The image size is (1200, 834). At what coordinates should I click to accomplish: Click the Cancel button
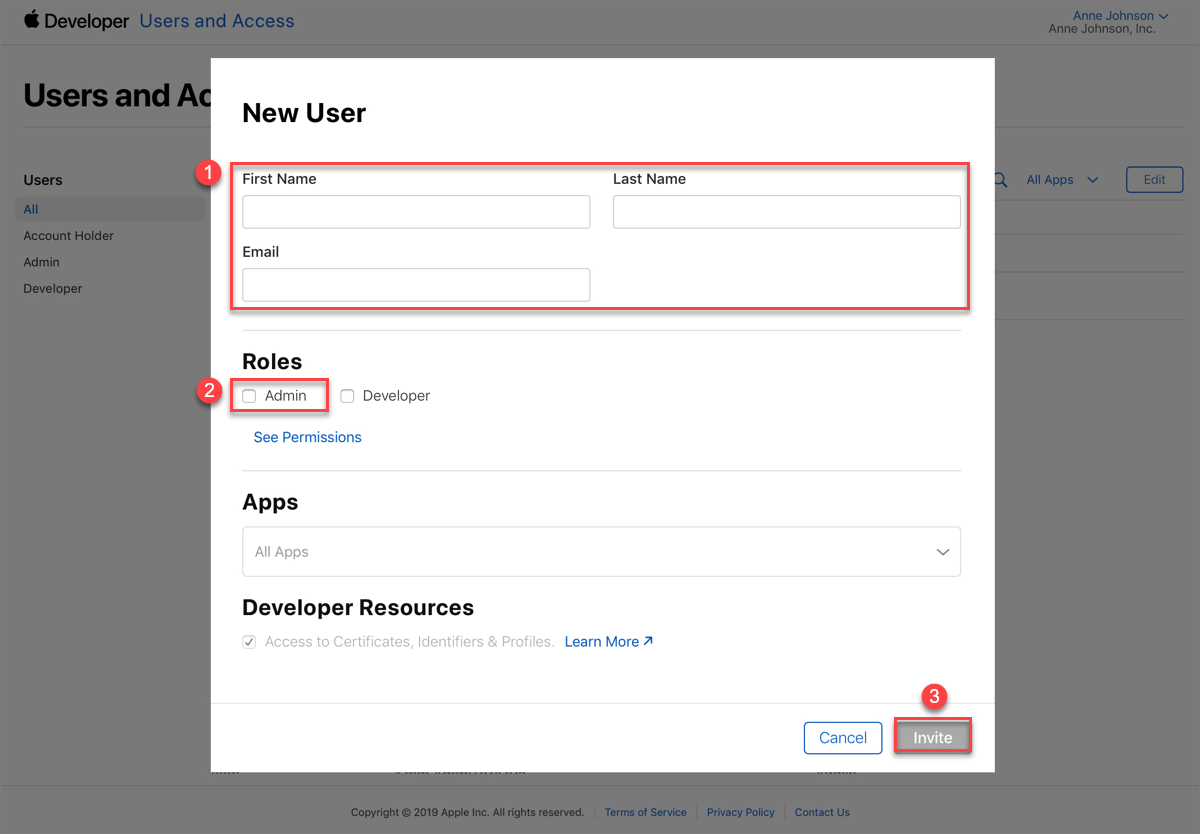[842, 738]
